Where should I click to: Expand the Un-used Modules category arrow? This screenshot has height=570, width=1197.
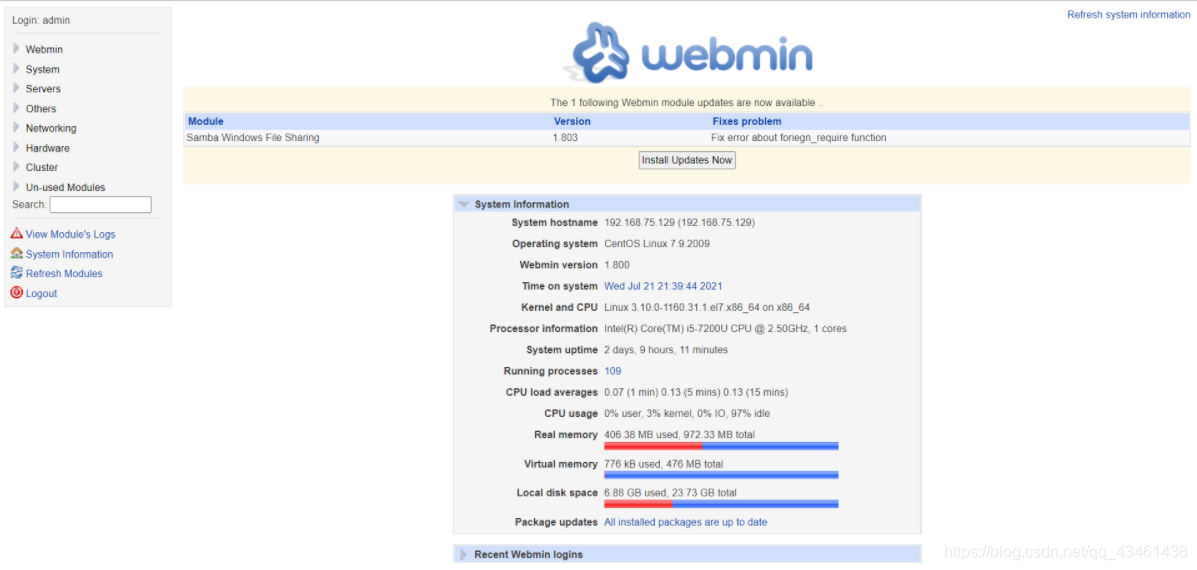[x=17, y=187]
